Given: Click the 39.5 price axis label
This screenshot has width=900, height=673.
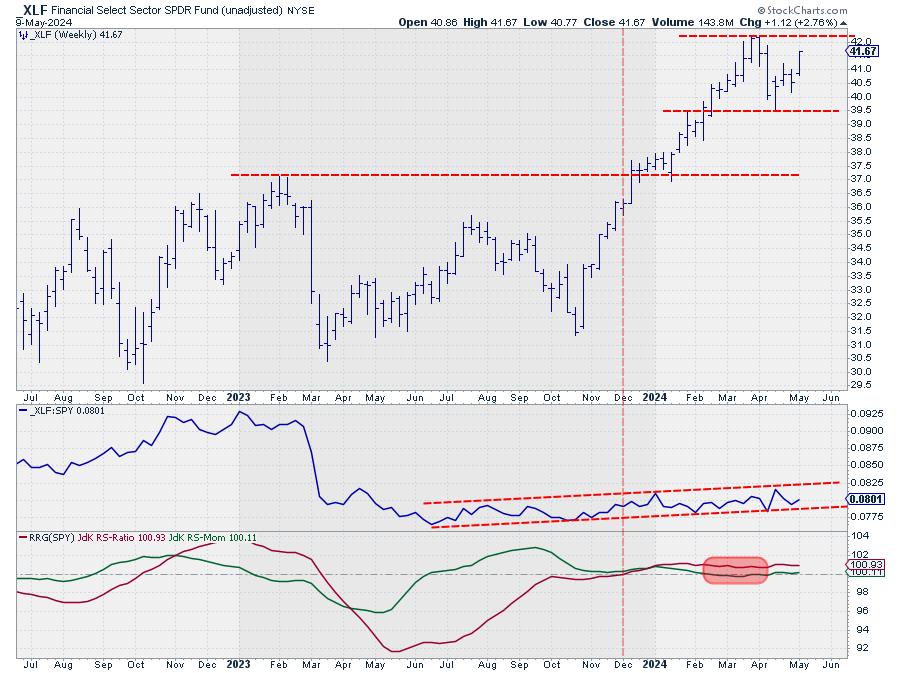Looking at the screenshot, I should point(860,110).
